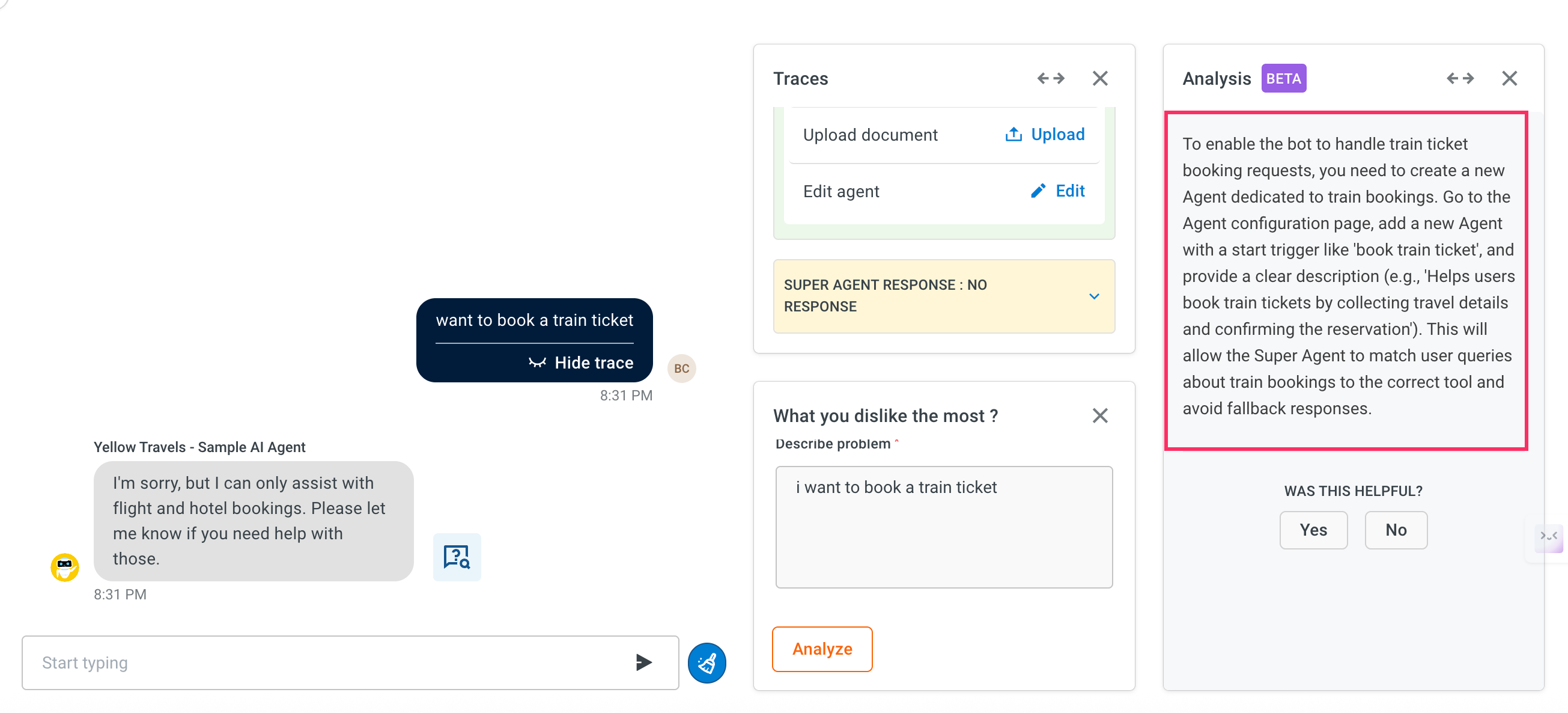
Task: Click the 'WAS THIS HELPFUL?' heading
Action: point(1353,491)
